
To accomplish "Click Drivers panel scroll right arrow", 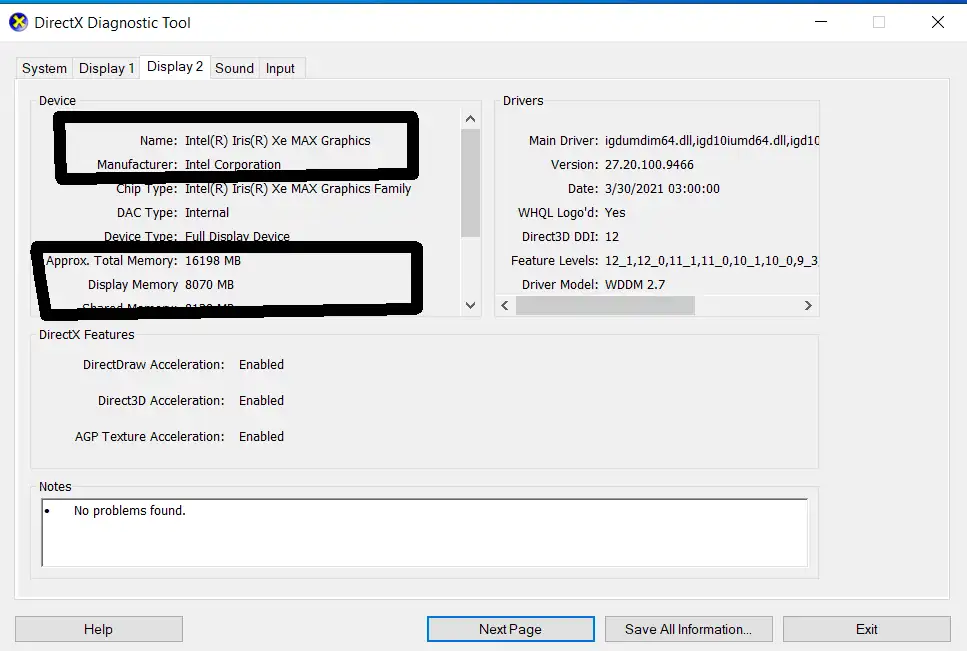I will 808,306.
